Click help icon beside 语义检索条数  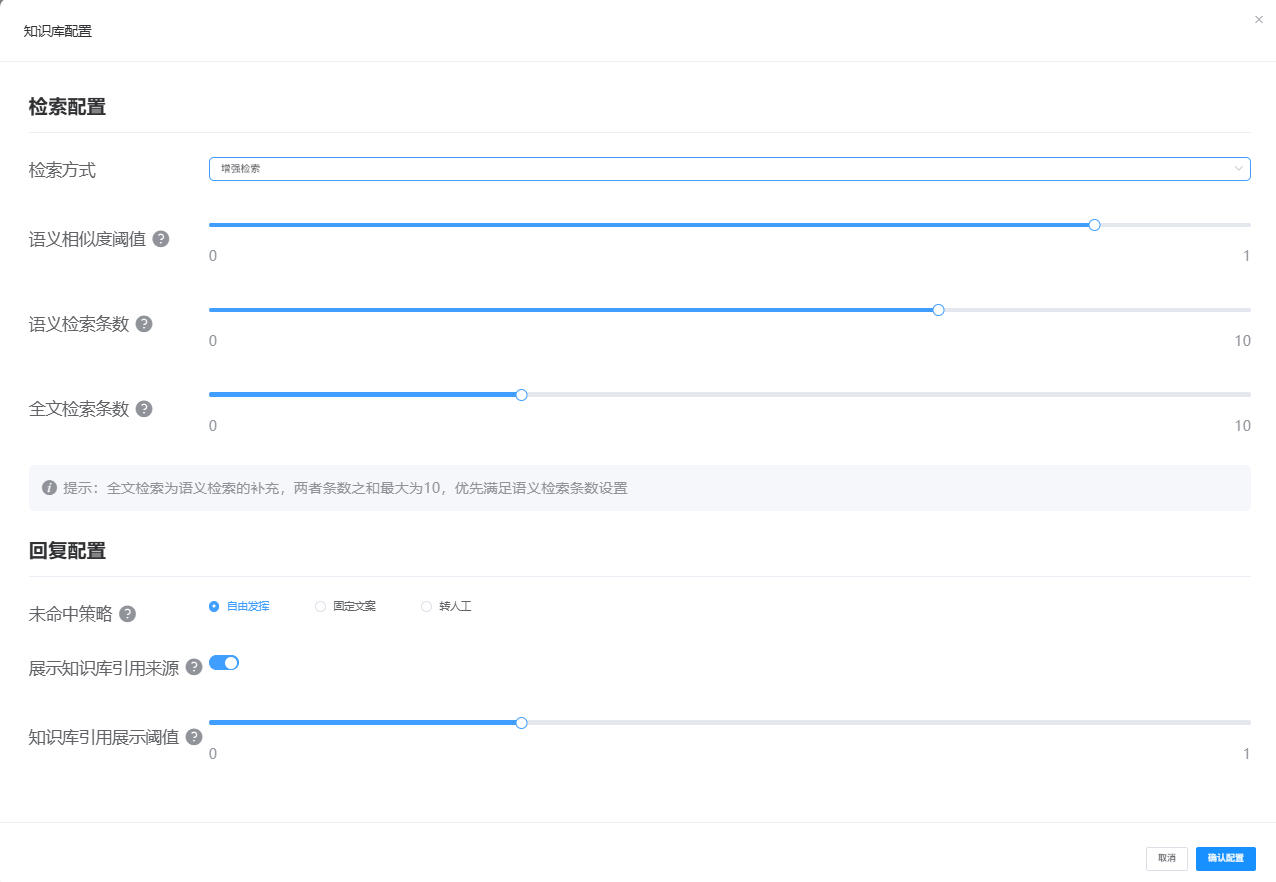click(x=144, y=324)
